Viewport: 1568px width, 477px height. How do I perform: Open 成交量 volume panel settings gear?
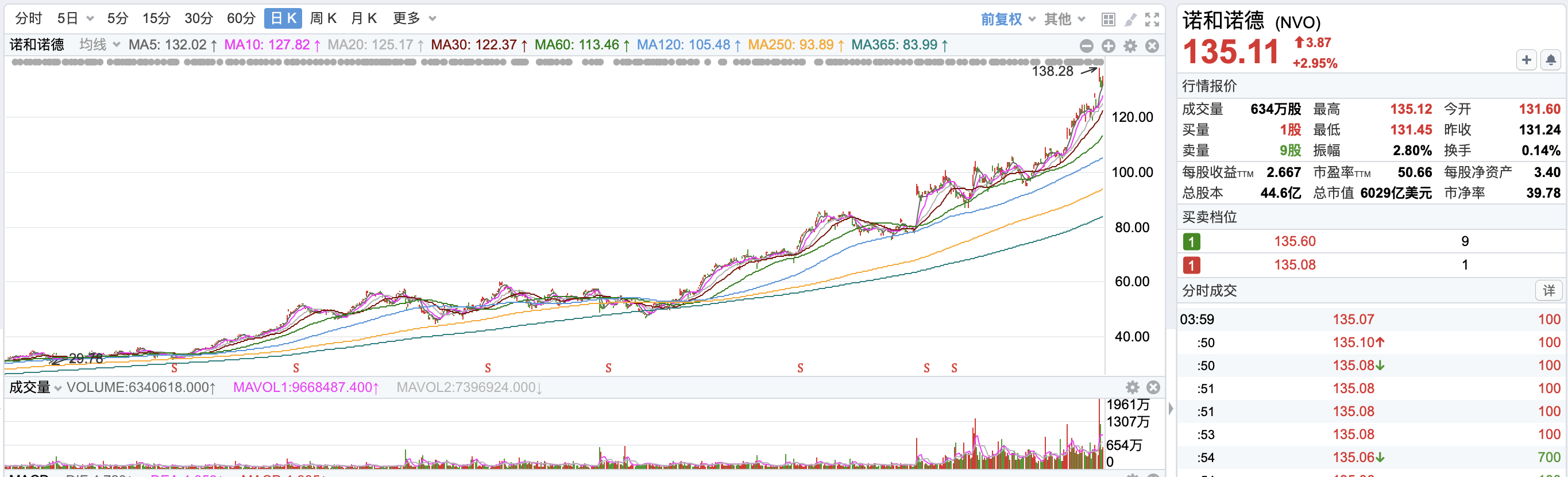[x=1132, y=387]
